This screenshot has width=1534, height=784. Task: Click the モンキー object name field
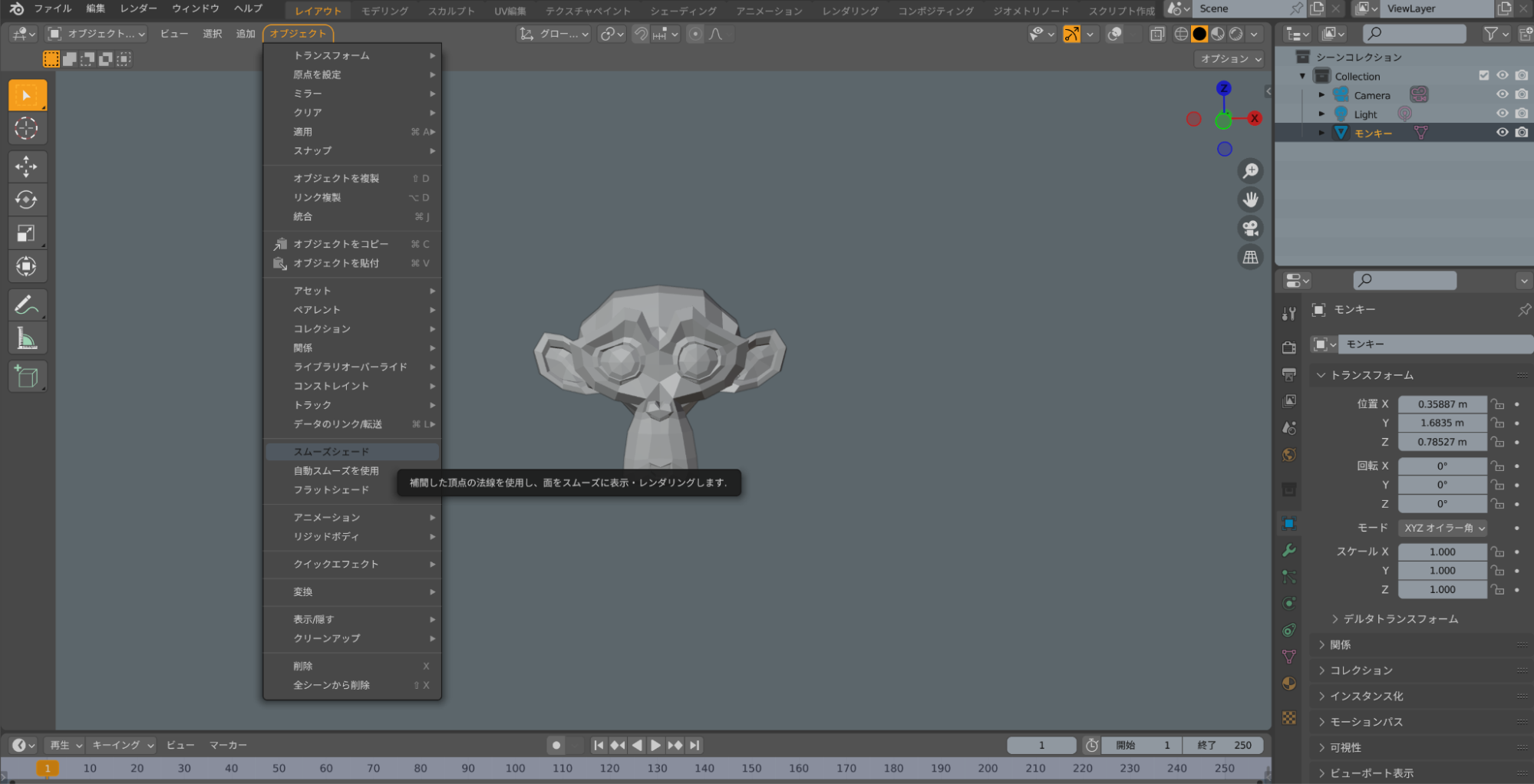[x=1435, y=344]
